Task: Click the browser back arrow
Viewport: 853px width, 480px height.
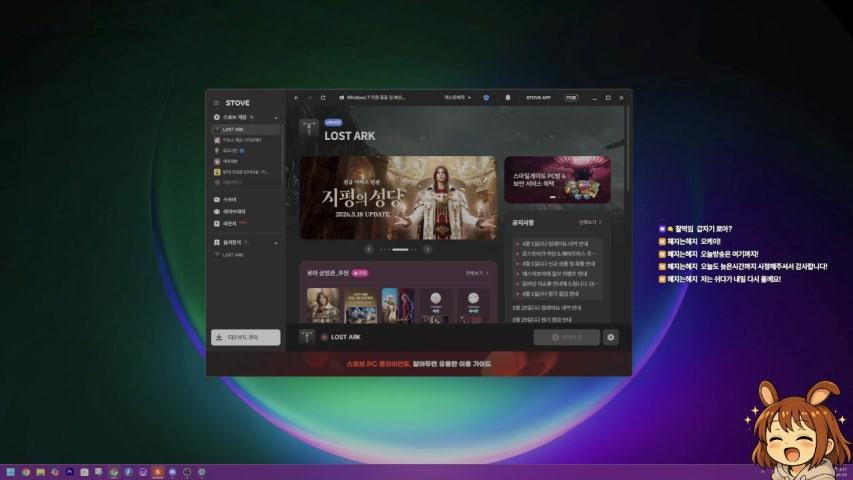Action: [296, 98]
